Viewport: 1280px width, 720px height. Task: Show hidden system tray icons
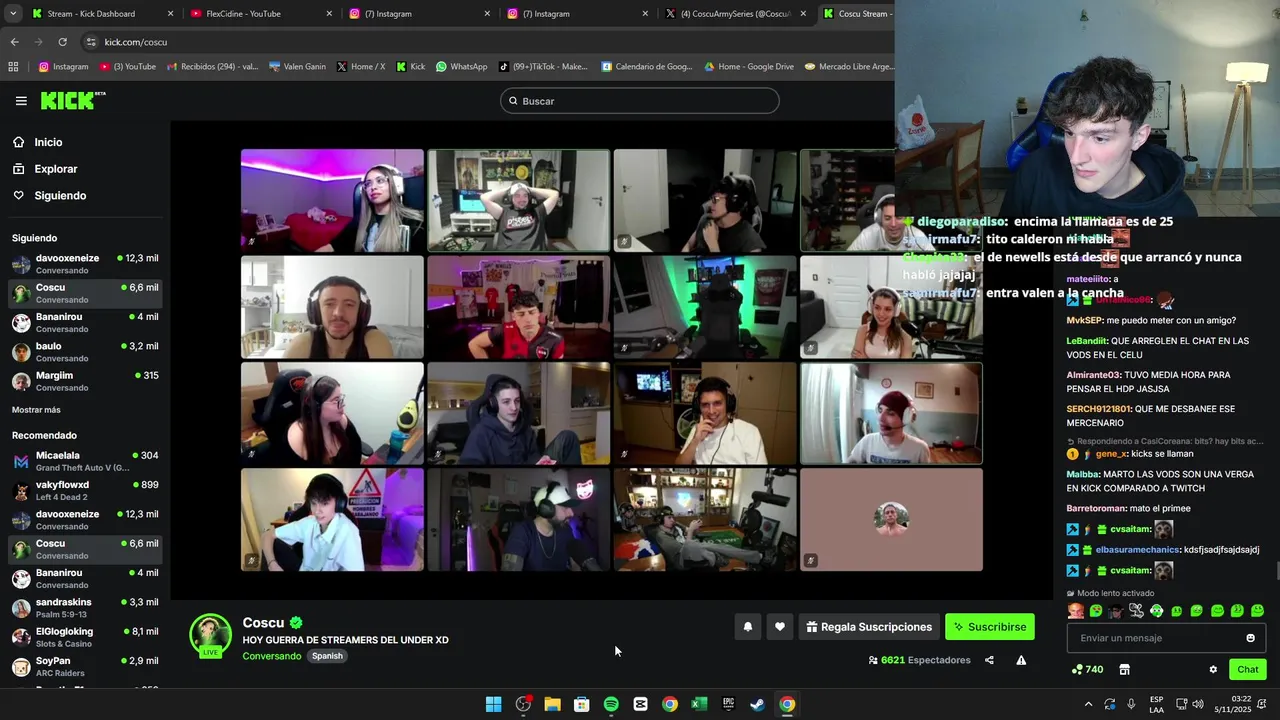point(1088,704)
